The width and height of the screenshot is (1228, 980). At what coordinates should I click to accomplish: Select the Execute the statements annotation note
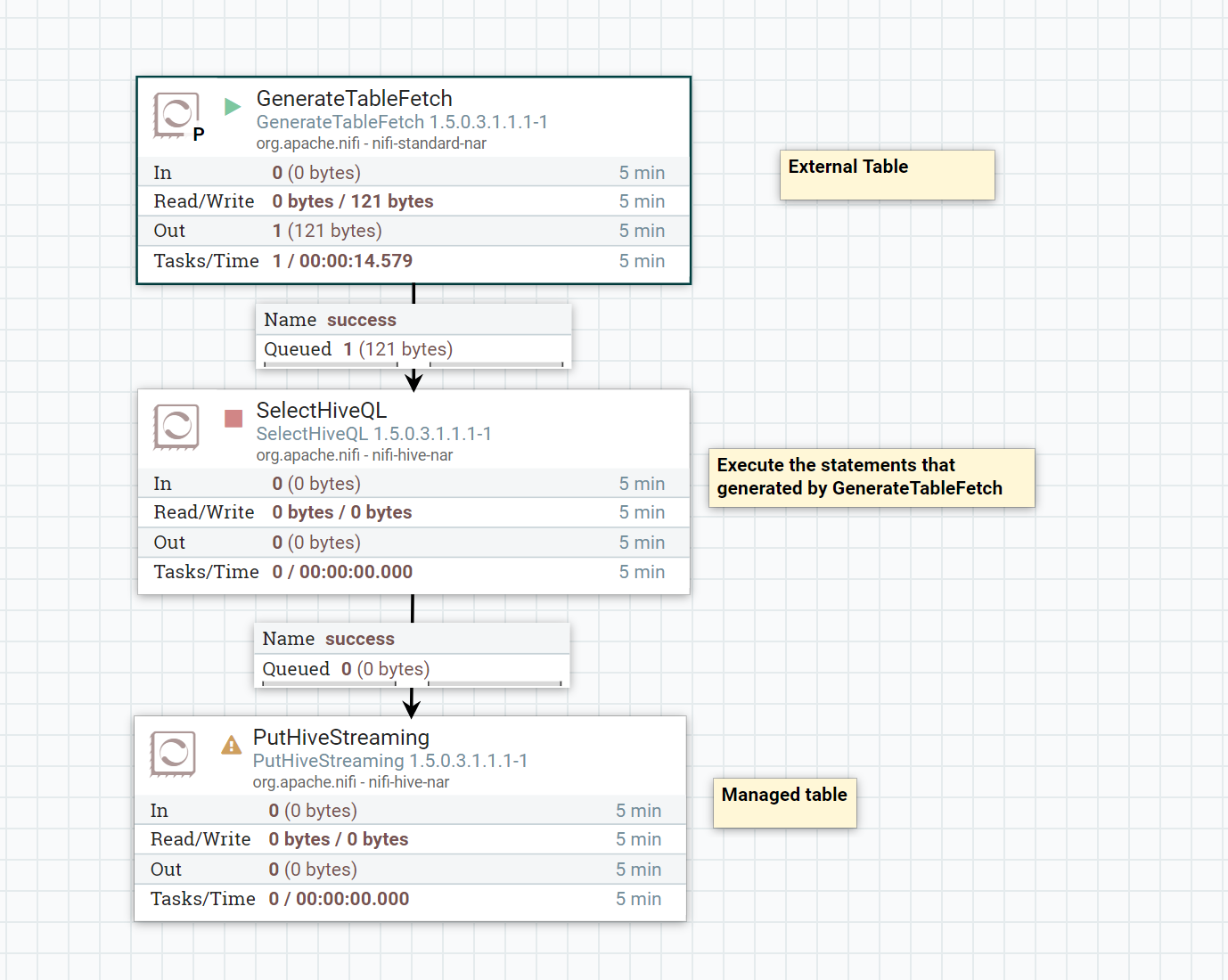click(871, 478)
